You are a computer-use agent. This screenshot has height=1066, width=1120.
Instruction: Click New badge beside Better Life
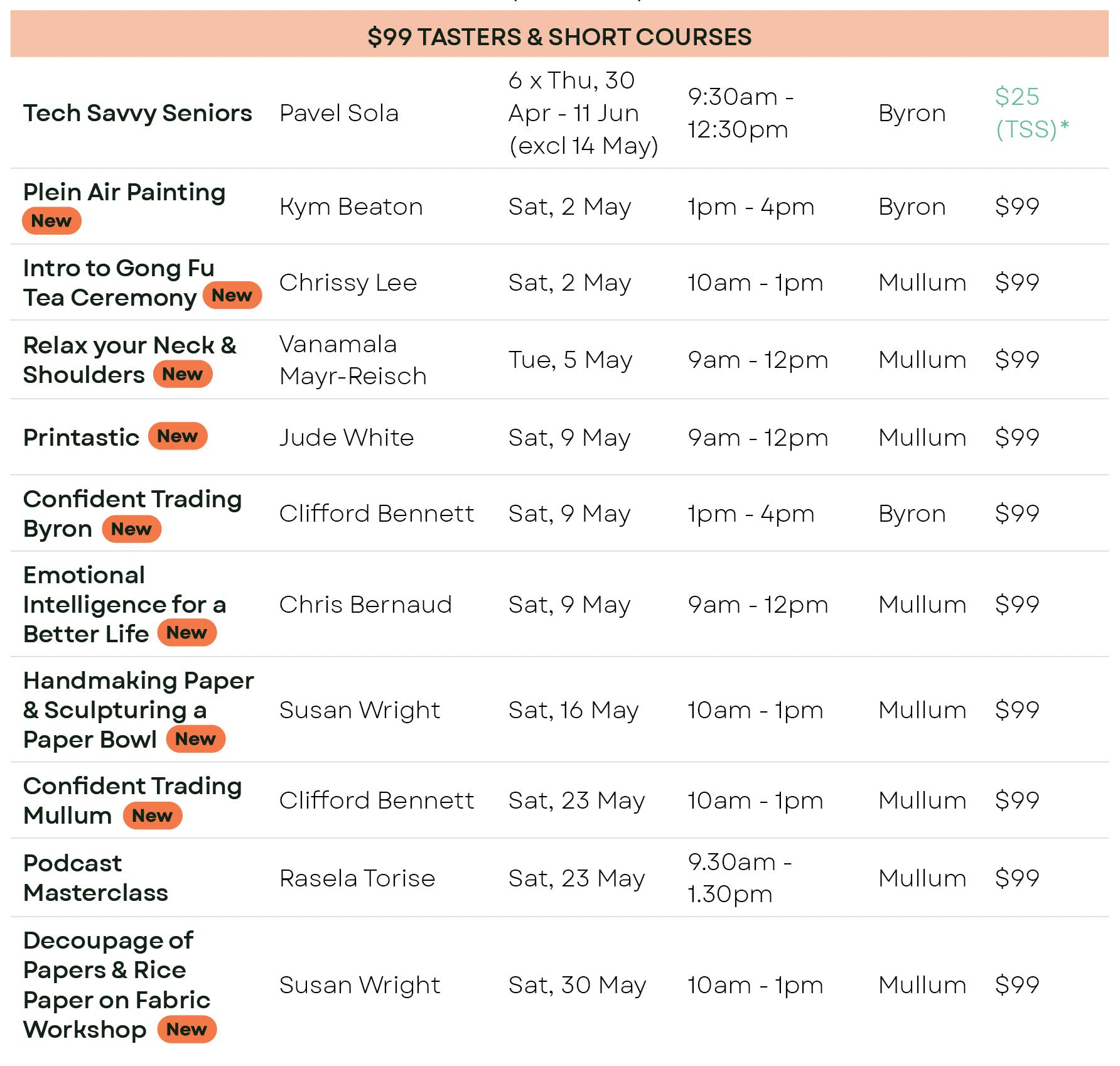coord(186,633)
